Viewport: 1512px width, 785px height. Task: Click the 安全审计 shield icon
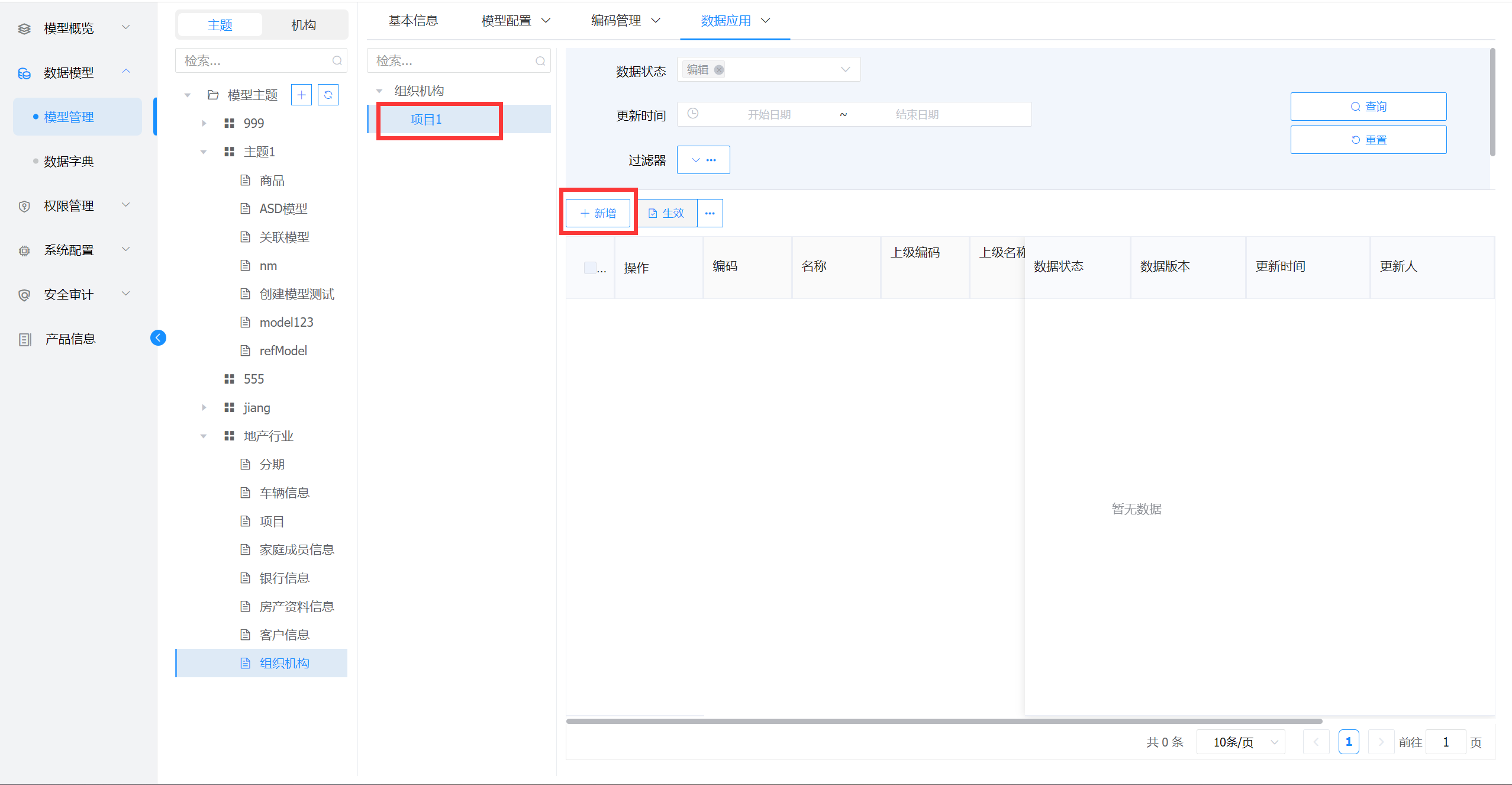pyautogui.click(x=24, y=295)
